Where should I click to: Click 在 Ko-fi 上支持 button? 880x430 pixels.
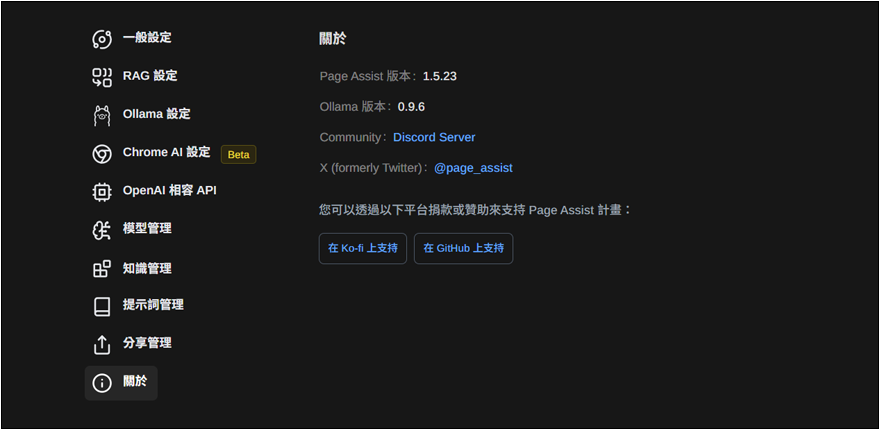[363, 249]
